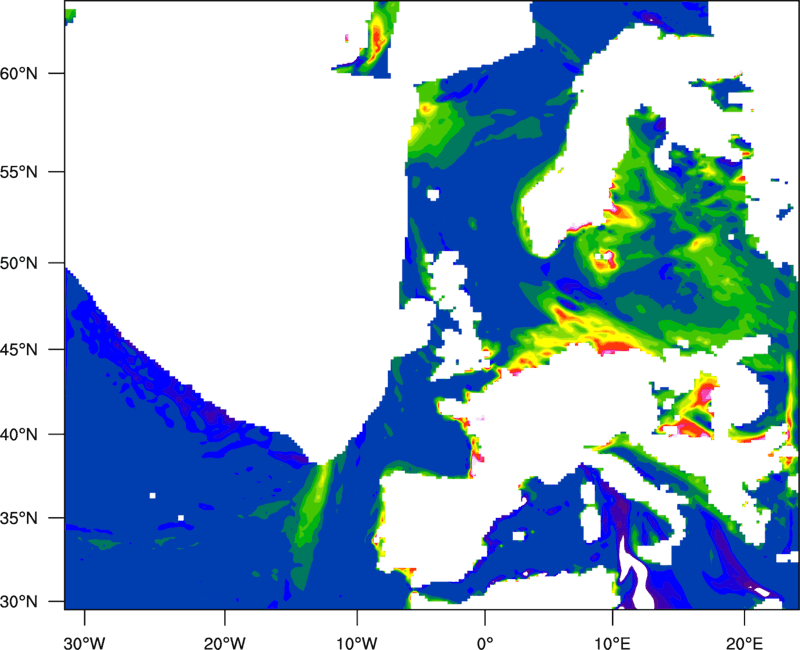Click the 35°N latitude label

click(19, 518)
